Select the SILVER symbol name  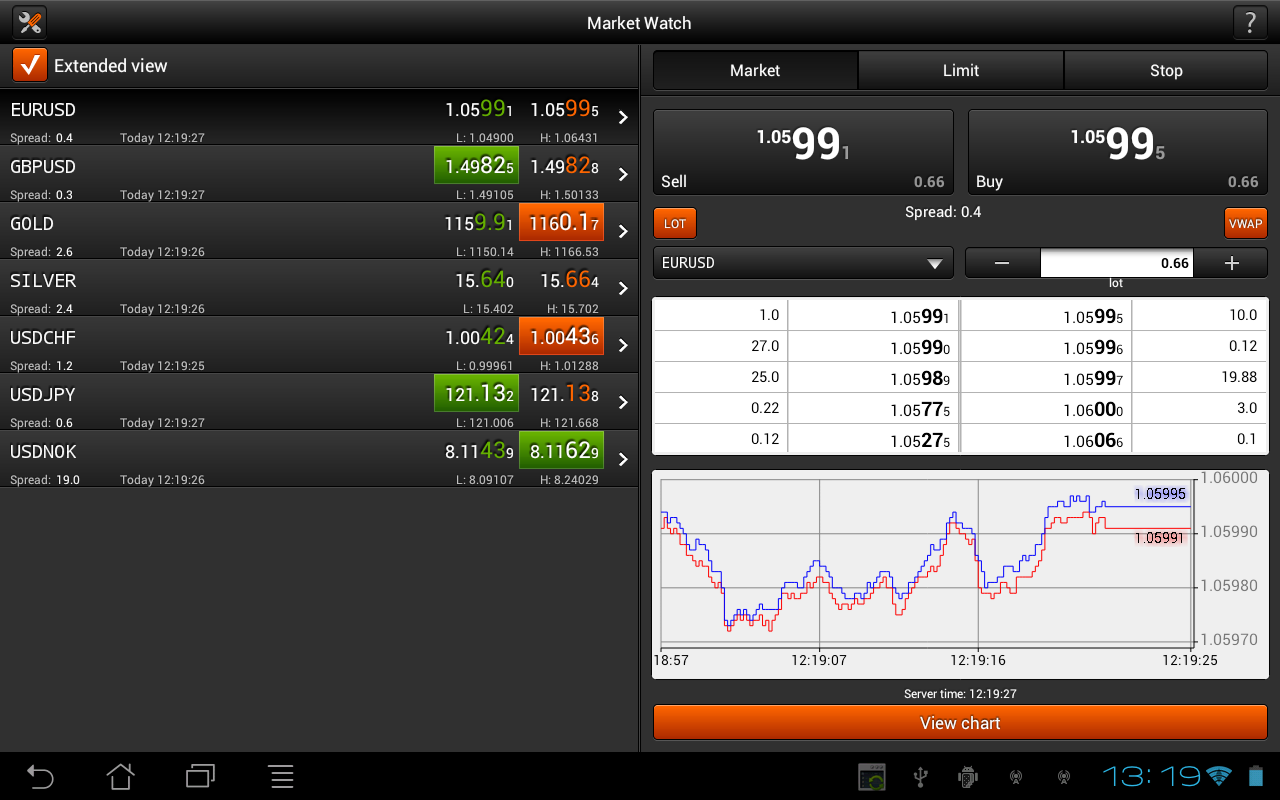[x=43, y=281]
